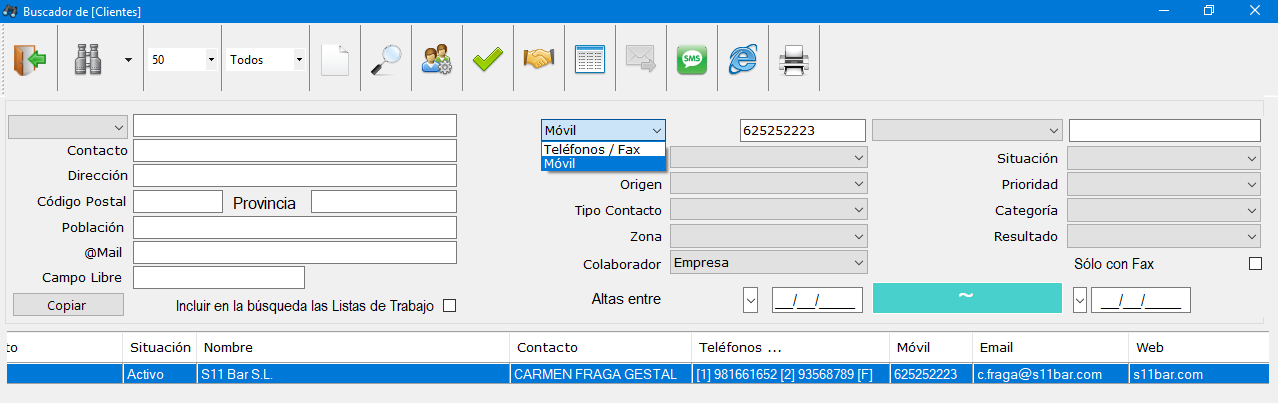Image resolution: width=1278 pixels, height=403 pixels.
Task: Sort by the Contacto column header
Action: [599, 347]
